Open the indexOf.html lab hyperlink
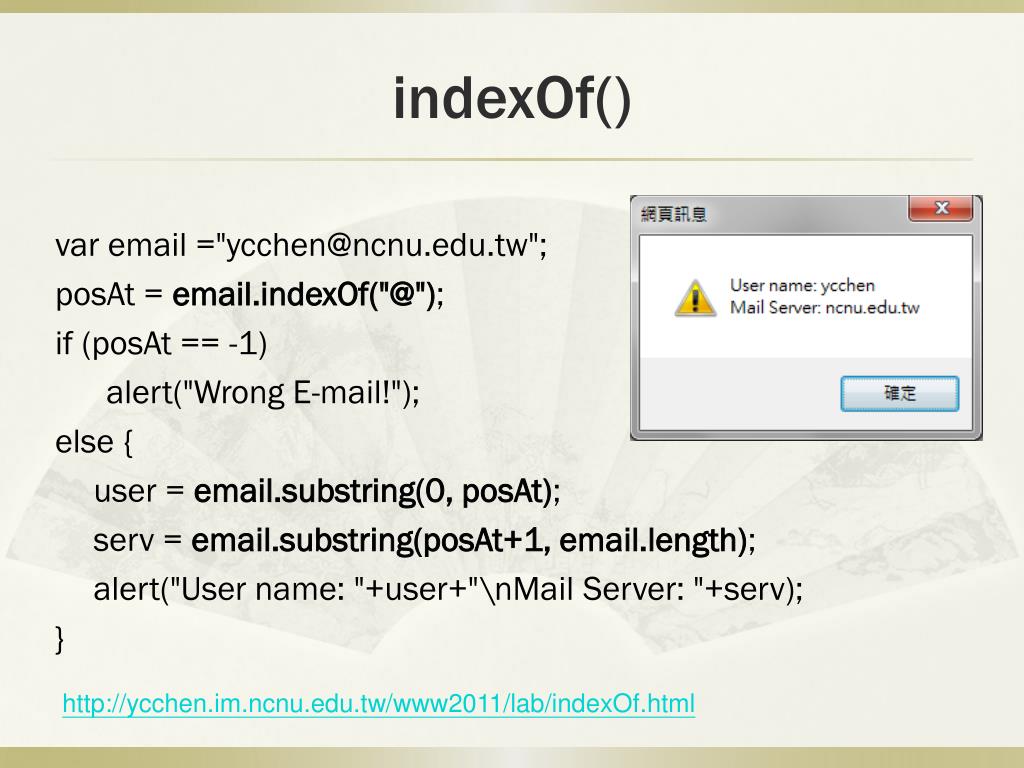The height and width of the screenshot is (768, 1024). tap(378, 704)
